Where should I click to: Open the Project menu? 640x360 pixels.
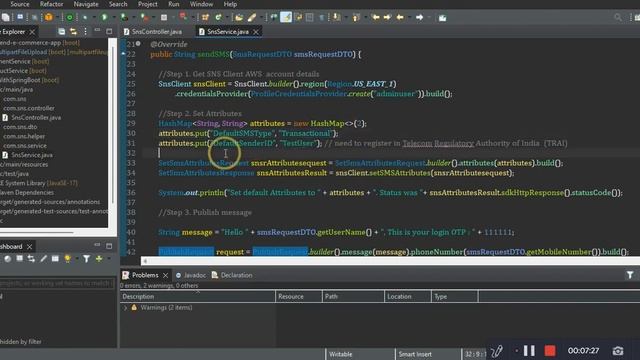[x=147, y=4]
